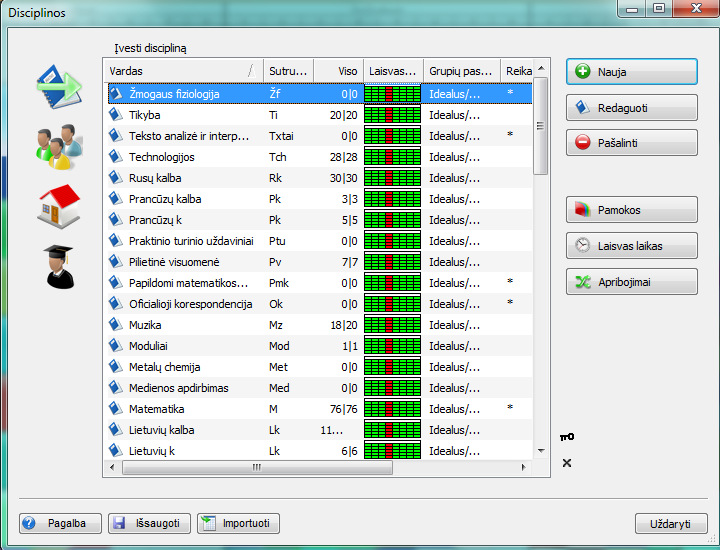The image size is (720, 550).
Task: Sort by the Viso column header
Action: pyautogui.click(x=338, y=71)
